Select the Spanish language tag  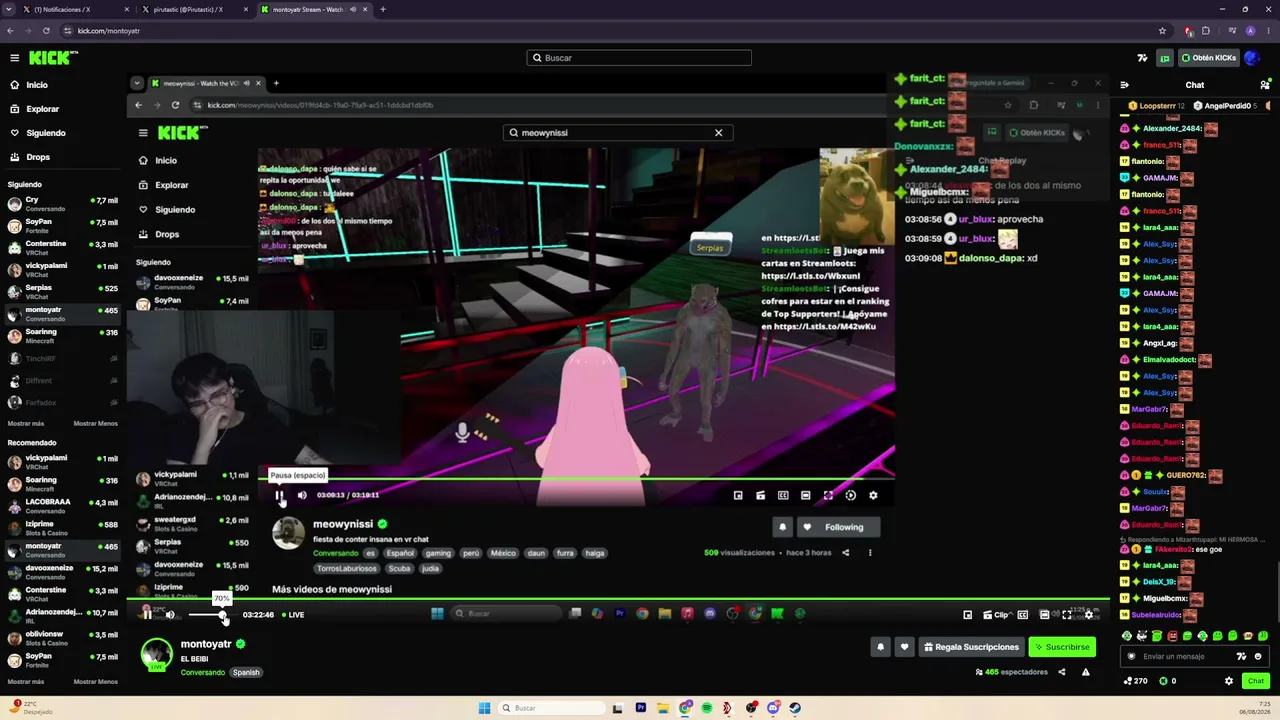(246, 672)
